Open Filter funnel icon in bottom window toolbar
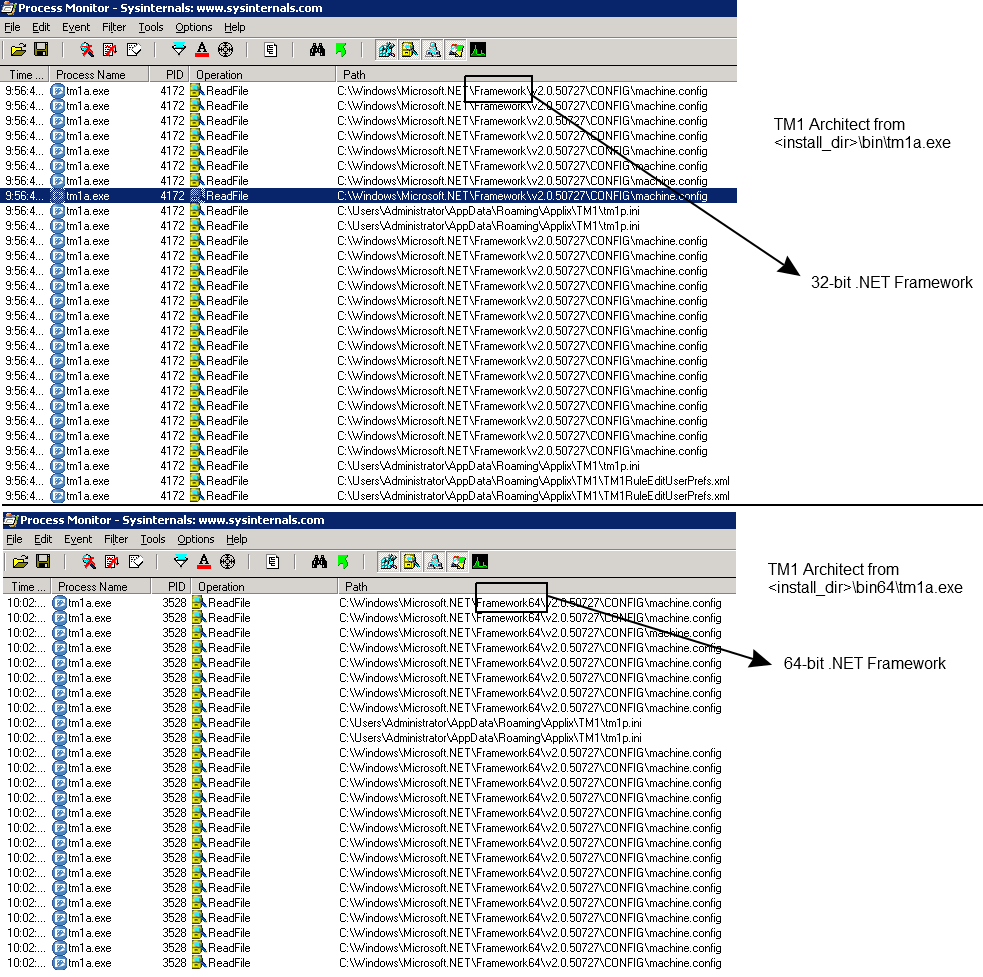Viewport: 983px width, 977px height. pyautogui.click(x=181, y=562)
